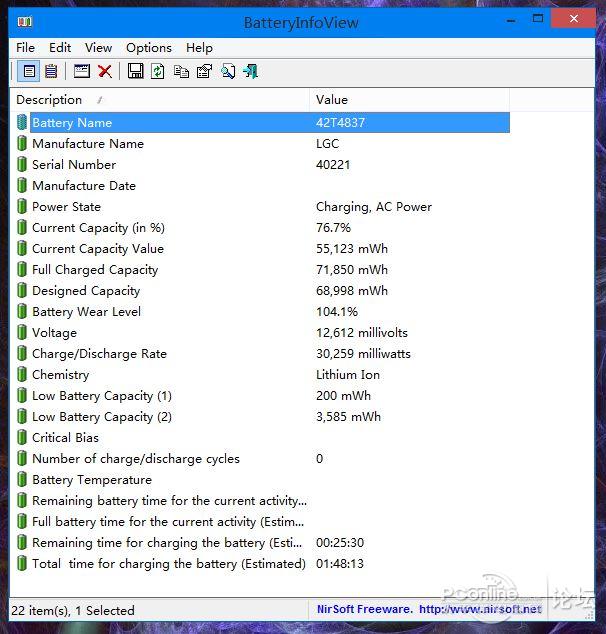Select Full battery time for current activity row
The width and height of the screenshot is (606, 634).
263,522
